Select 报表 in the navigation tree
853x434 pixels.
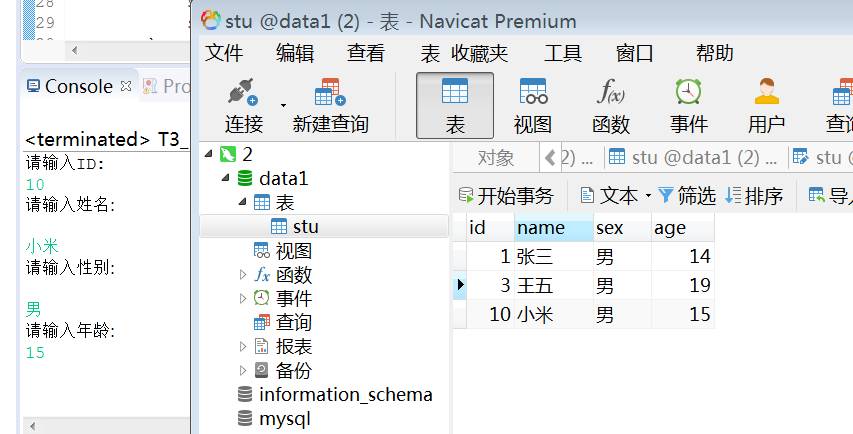(293, 346)
